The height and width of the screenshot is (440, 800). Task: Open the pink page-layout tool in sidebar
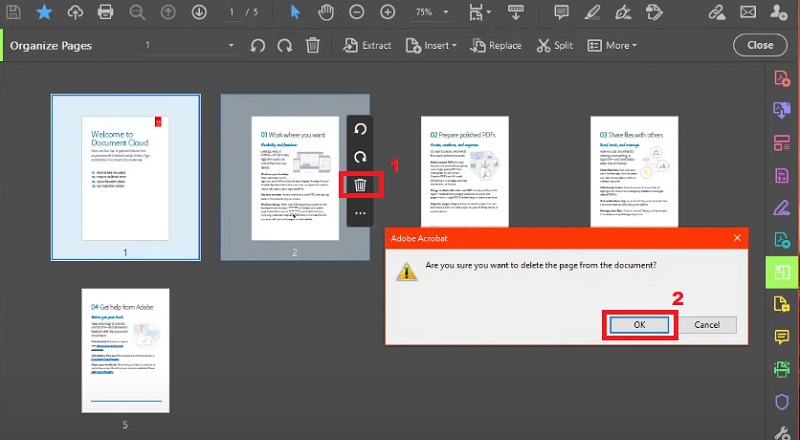coord(782,142)
